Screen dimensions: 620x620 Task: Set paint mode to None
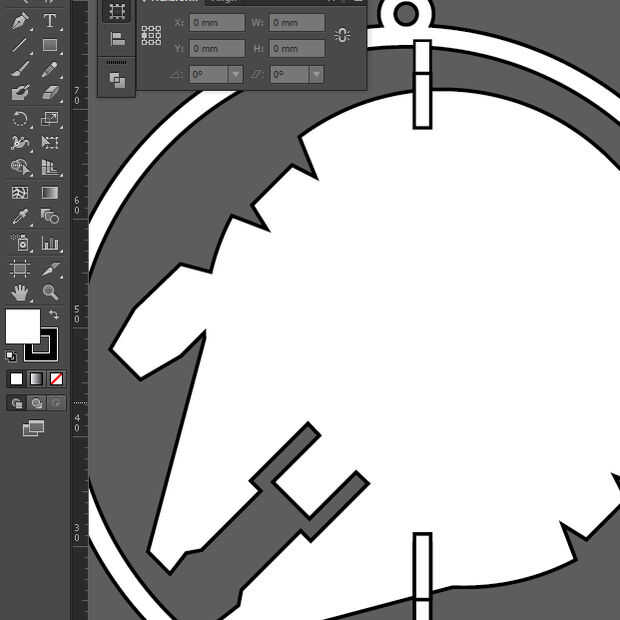(x=56, y=379)
